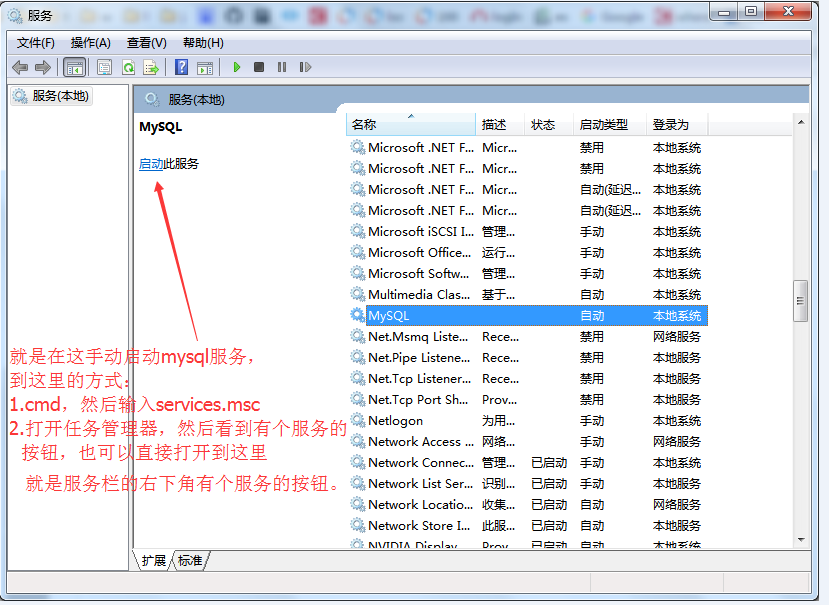Select the Multimedia Clas... service
This screenshot has height=605, width=829.
click(529, 294)
